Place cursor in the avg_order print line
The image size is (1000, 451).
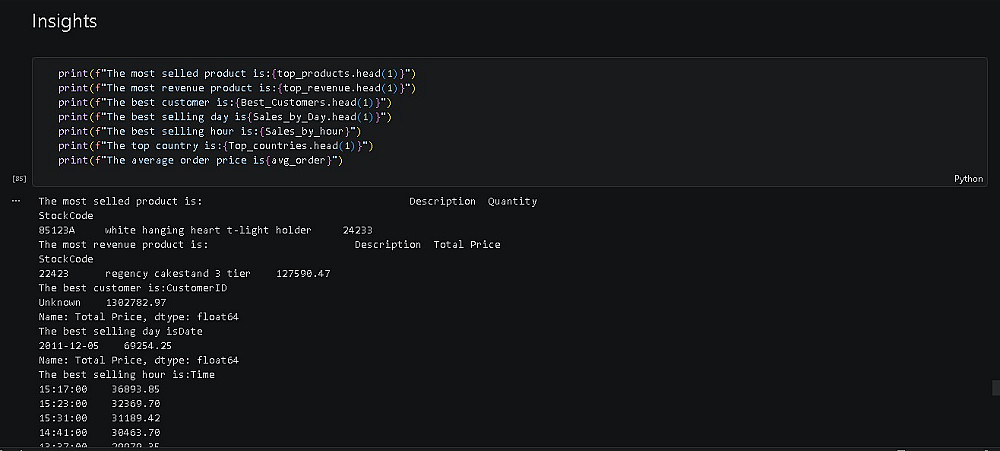[200, 160]
